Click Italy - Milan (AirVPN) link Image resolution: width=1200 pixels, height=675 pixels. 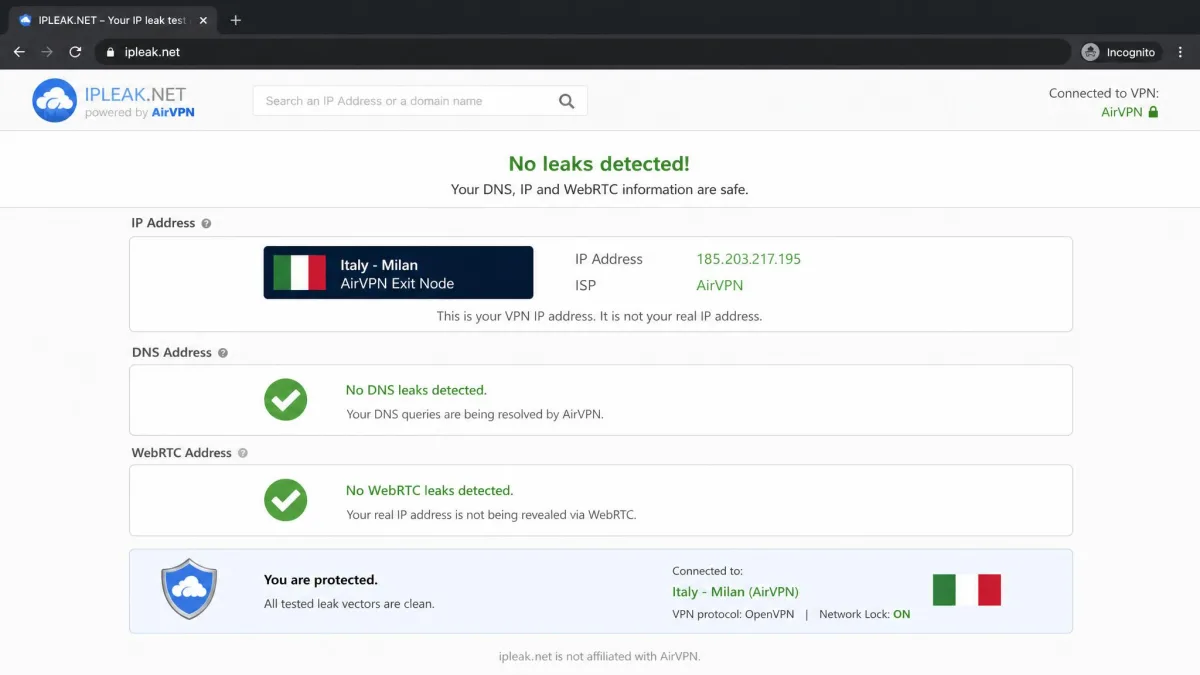[x=735, y=592]
